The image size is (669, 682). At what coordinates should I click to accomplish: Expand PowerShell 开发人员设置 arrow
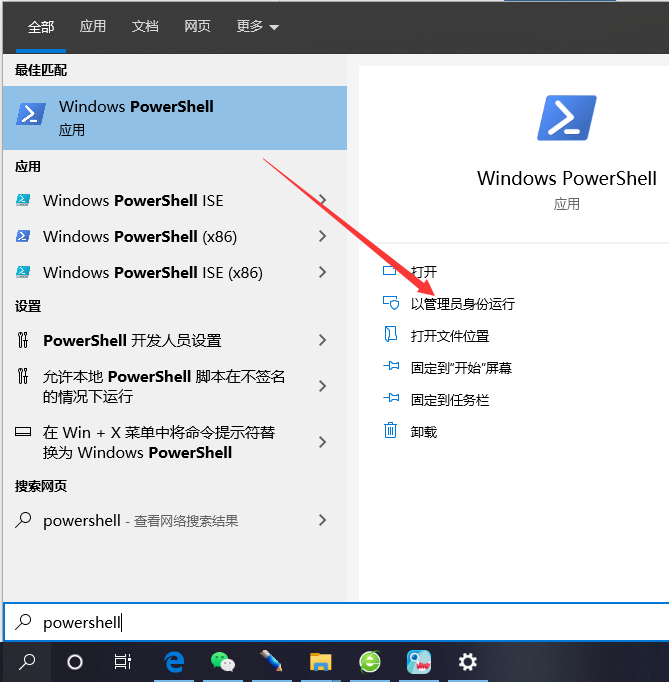point(322,340)
